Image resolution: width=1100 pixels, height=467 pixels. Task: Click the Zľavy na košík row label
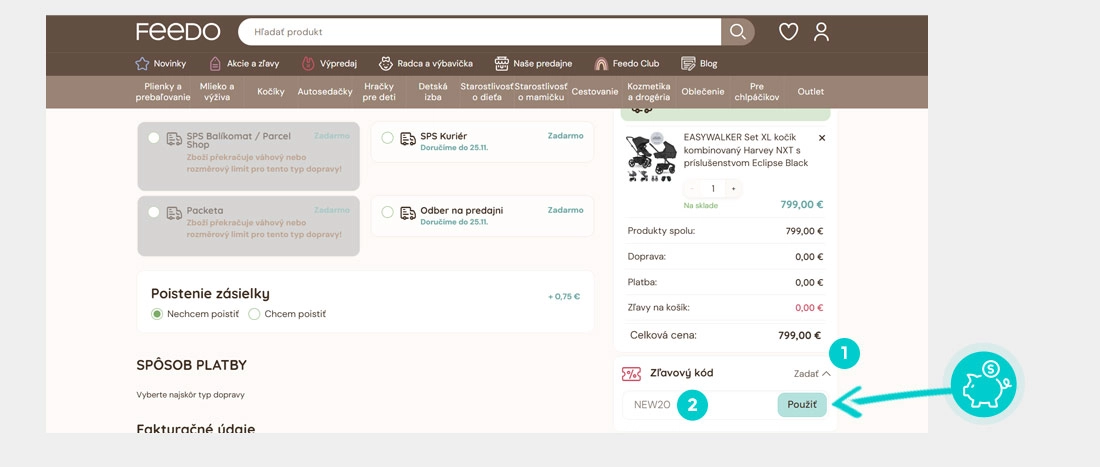pyautogui.click(x=659, y=308)
